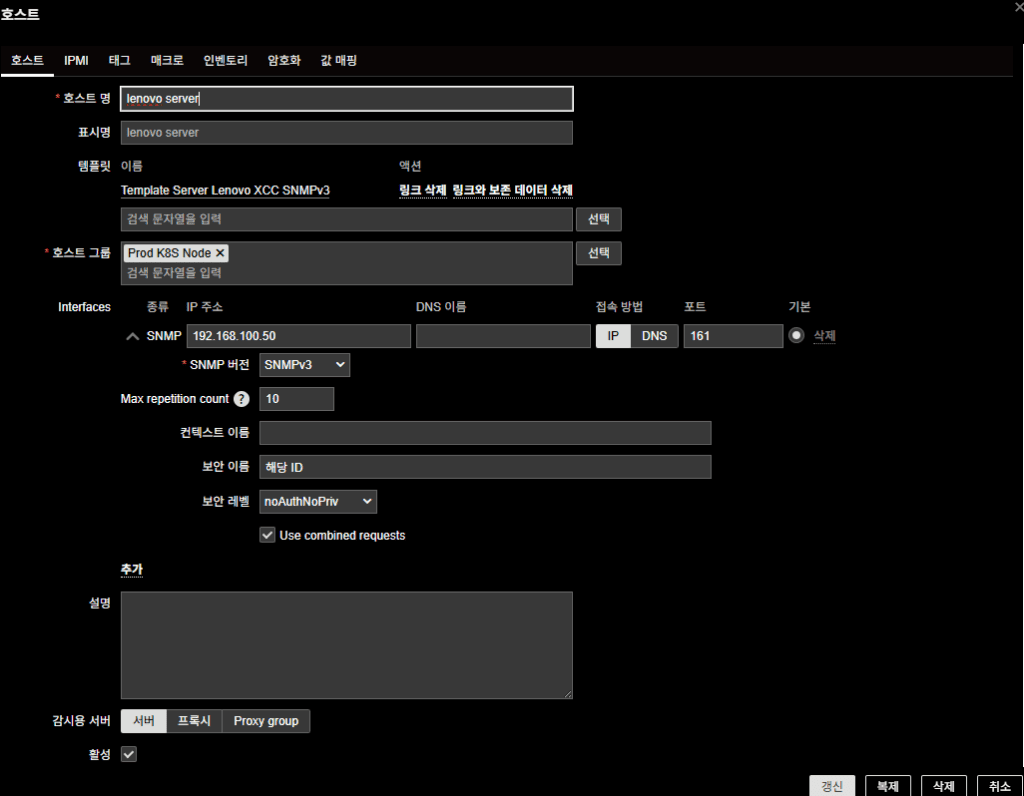This screenshot has width=1024, height=796.
Task: Focus the 보안 이름 input field
Action: point(484,467)
